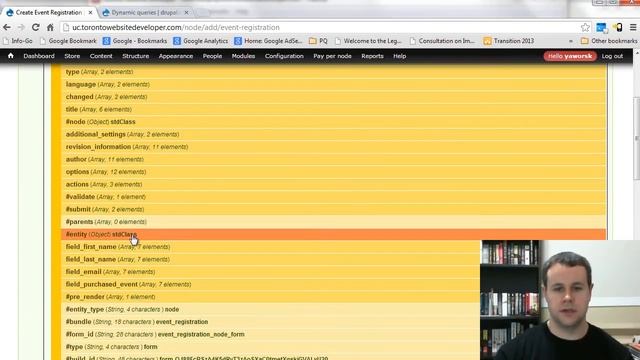Open the Structure admin menu
The image size is (640, 360).
(136, 56)
